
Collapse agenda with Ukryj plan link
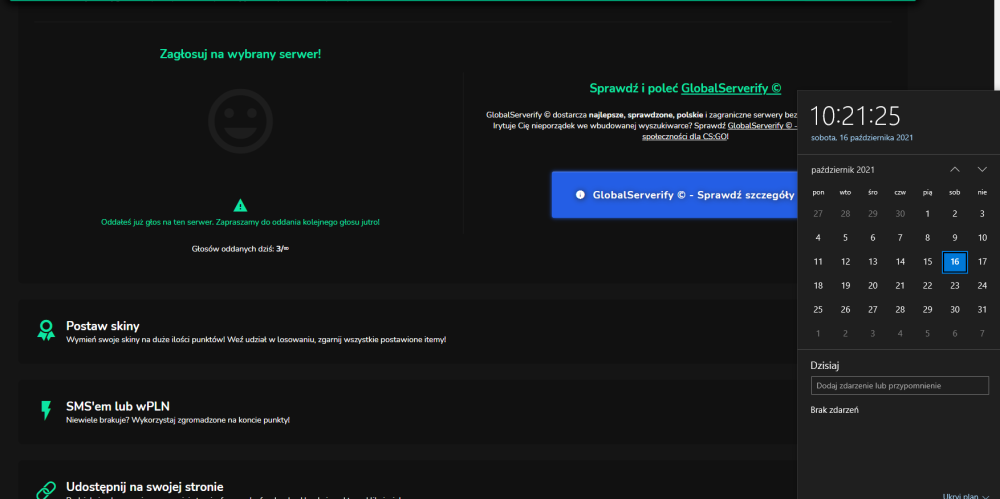[x=964, y=496]
